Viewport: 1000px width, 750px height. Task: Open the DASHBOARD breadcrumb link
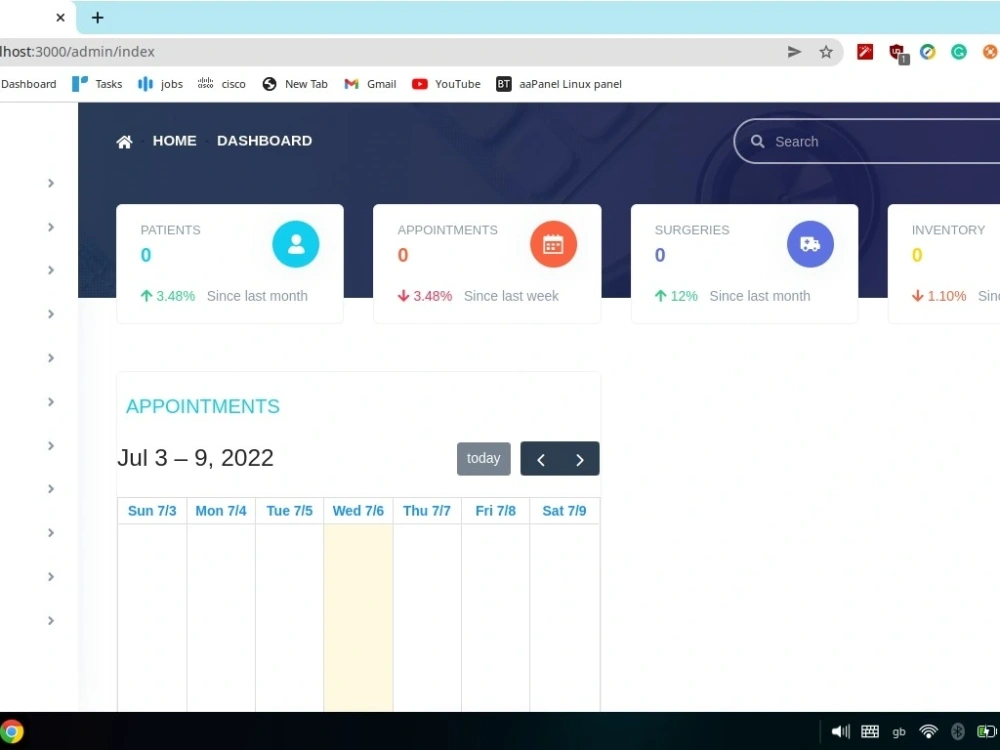point(264,141)
